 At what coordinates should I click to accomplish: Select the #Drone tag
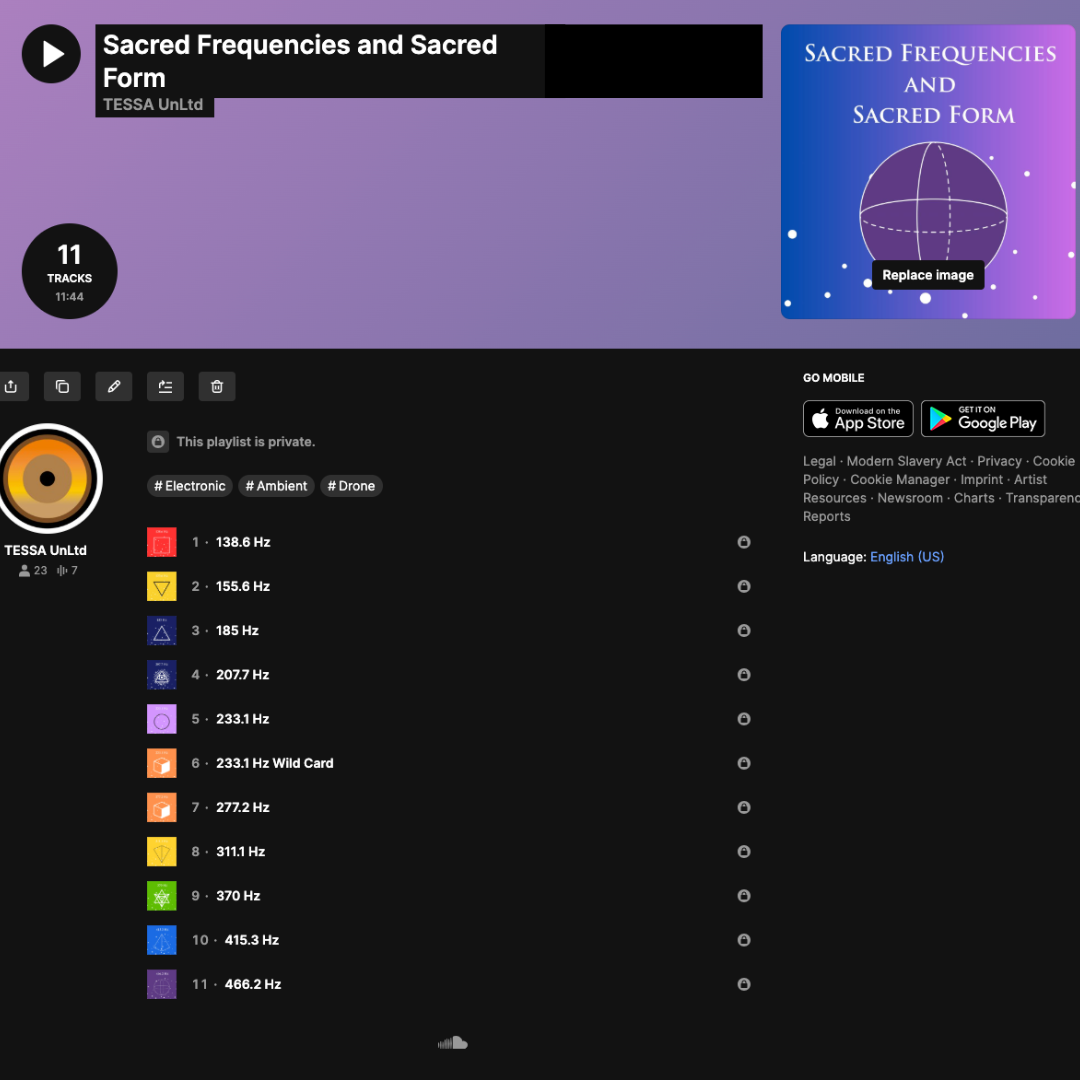pyautogui.click(x=351, y=486)
